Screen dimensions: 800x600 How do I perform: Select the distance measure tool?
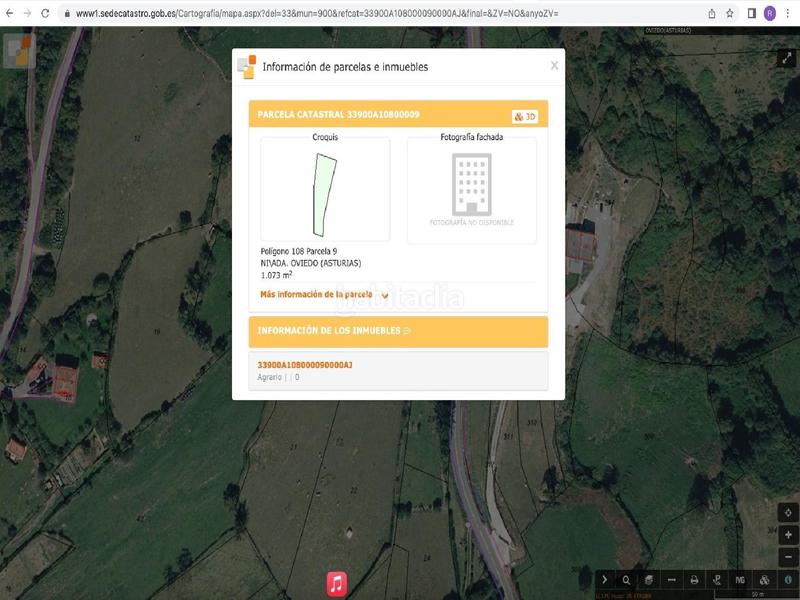tap(671, 580)
